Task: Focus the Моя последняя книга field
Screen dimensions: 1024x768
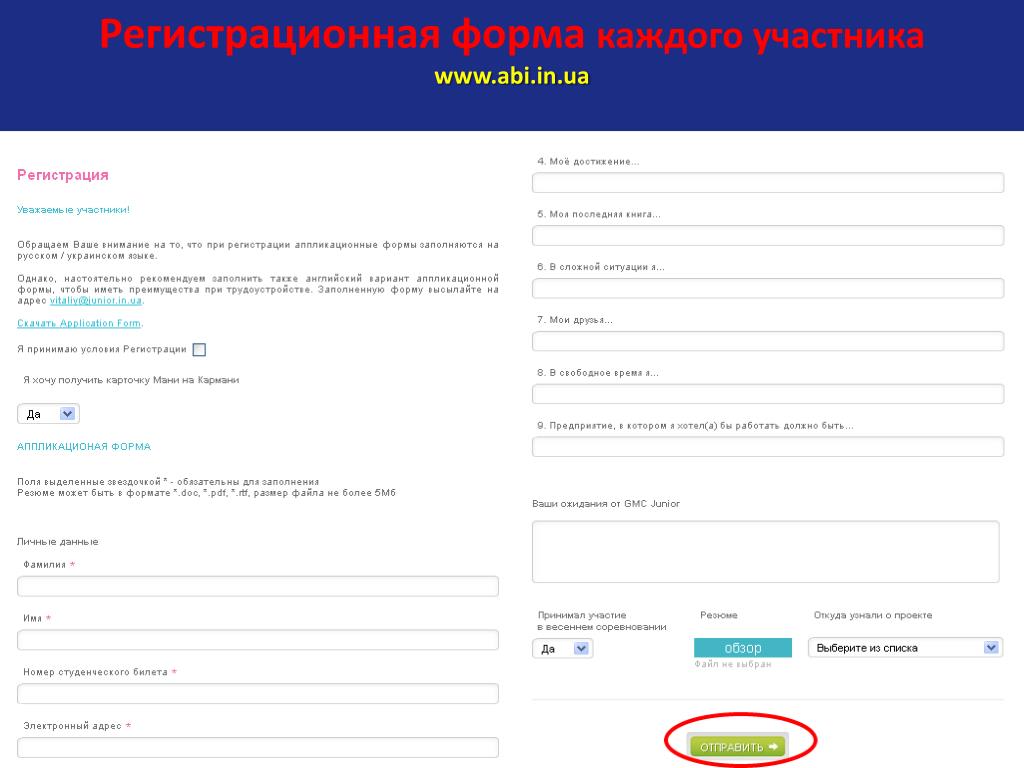Action: pyautogui.click(x=768, y=235)
